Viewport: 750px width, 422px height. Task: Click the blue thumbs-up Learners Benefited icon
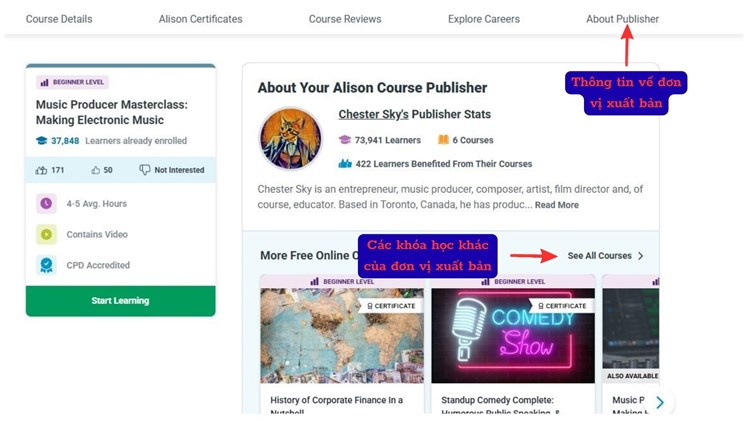pyautogui.click(x=345, y=164)
